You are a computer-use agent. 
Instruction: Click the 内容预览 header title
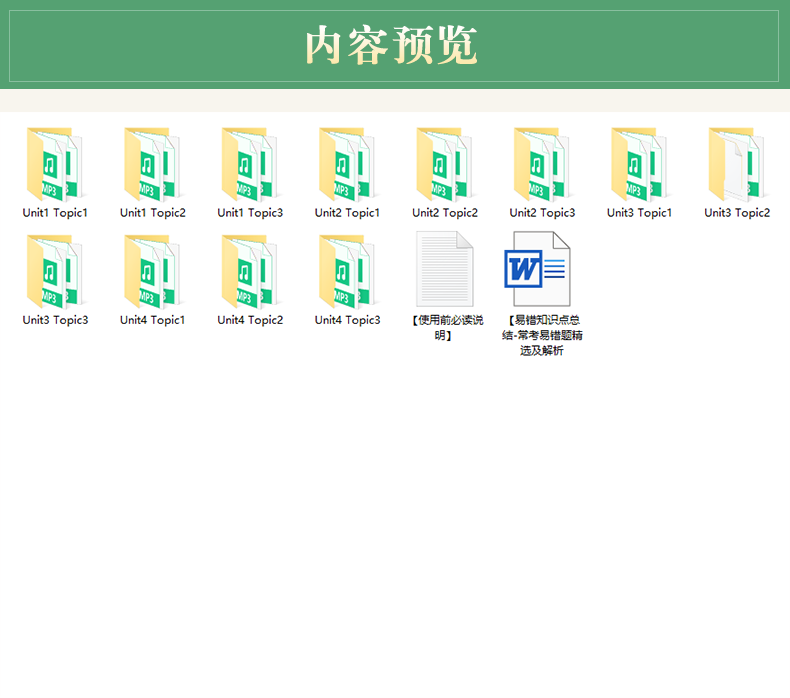point(391,45)
